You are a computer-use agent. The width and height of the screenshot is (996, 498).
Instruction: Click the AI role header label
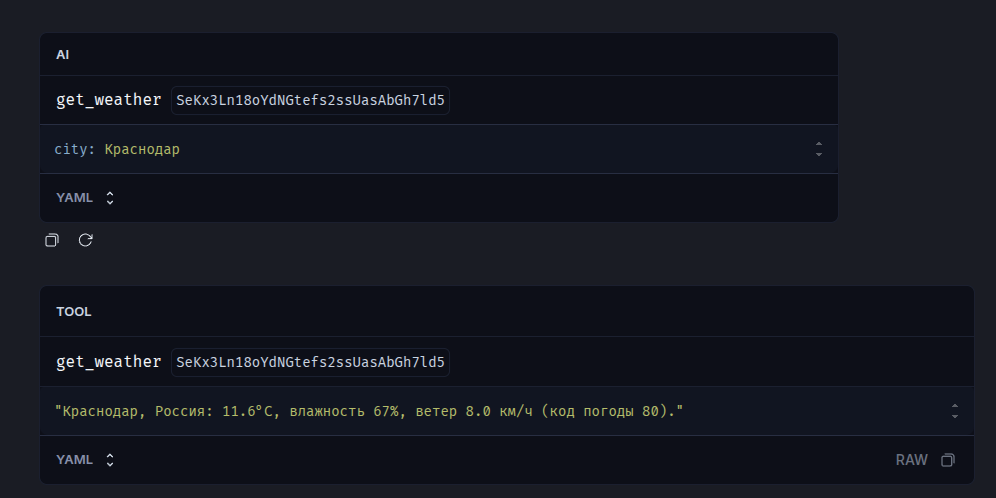pyautogui.click(x=62, y=55)
